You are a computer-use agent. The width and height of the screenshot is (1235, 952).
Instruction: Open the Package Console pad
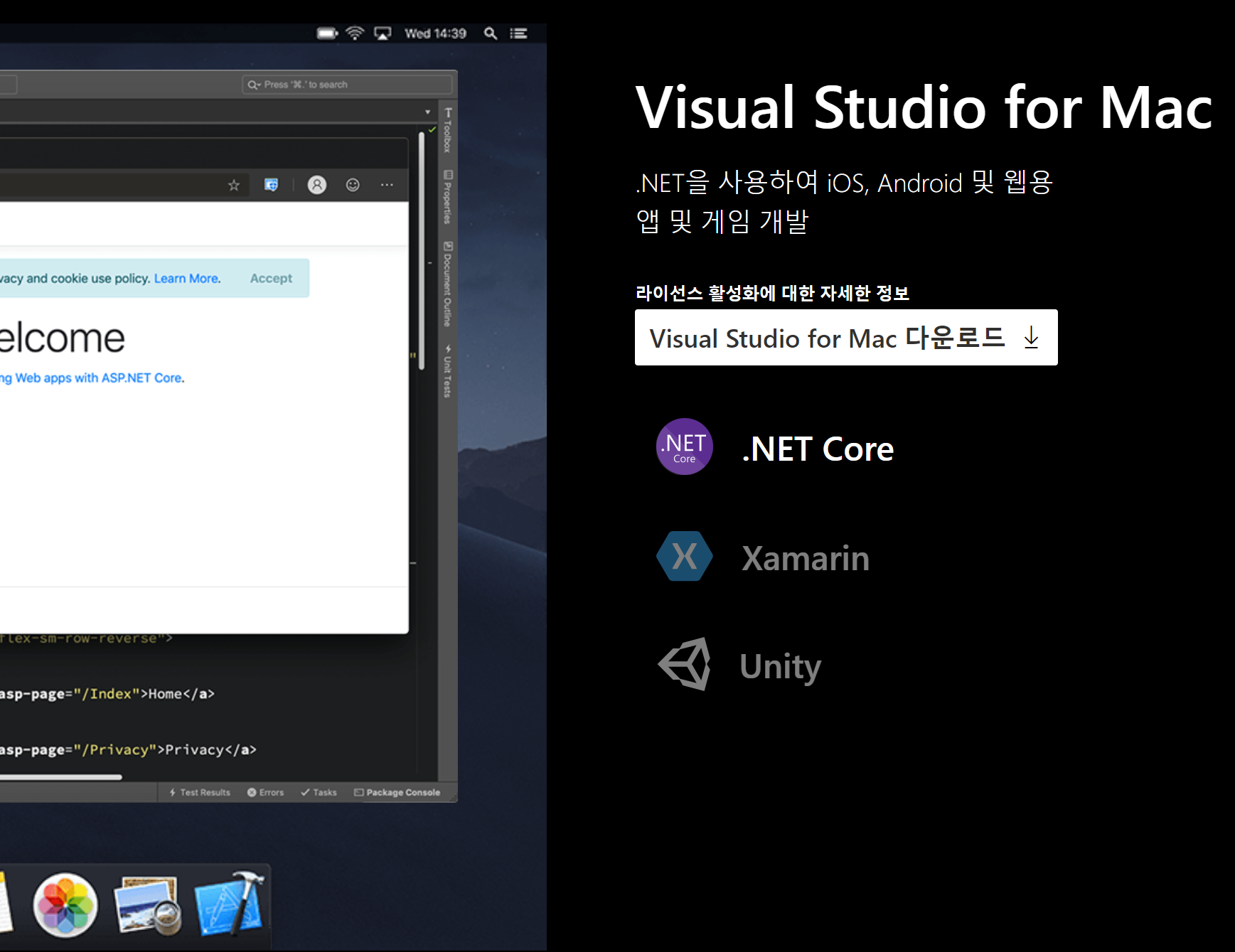point(397,792)
